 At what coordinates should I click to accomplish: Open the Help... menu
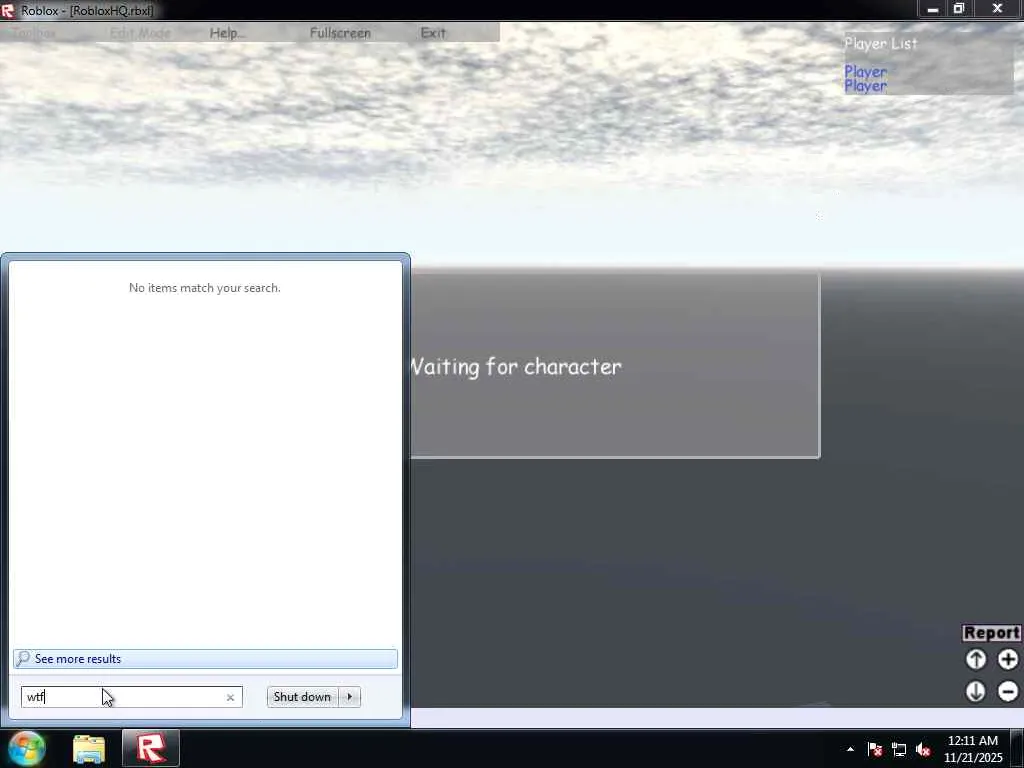(x=227, y=33)
